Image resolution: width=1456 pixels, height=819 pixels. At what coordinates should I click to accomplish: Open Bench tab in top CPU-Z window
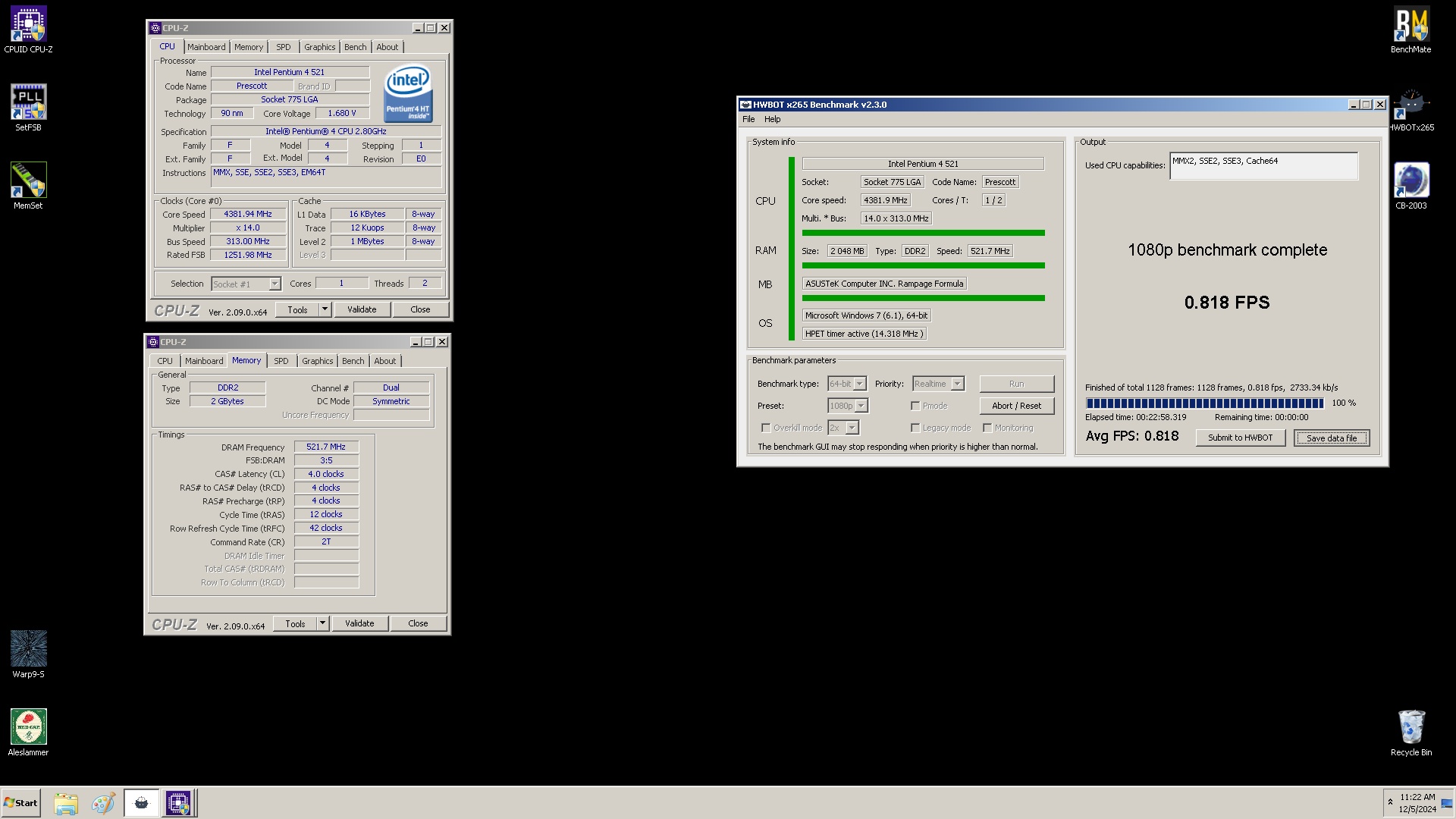pyautogui.click(x=356, y=47)
